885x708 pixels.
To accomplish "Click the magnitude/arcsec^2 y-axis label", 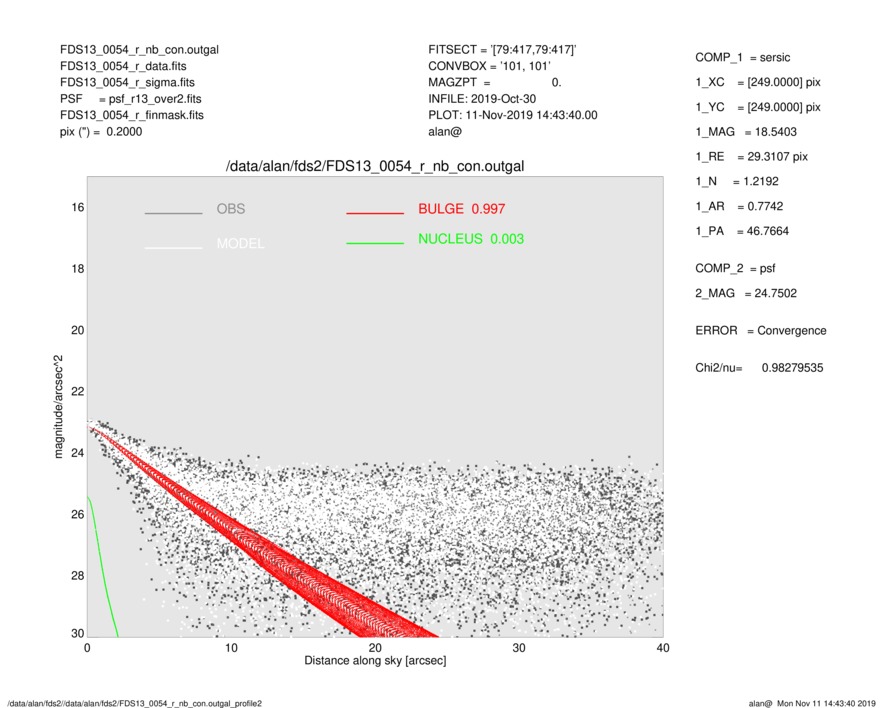I will tap(59, 407).
